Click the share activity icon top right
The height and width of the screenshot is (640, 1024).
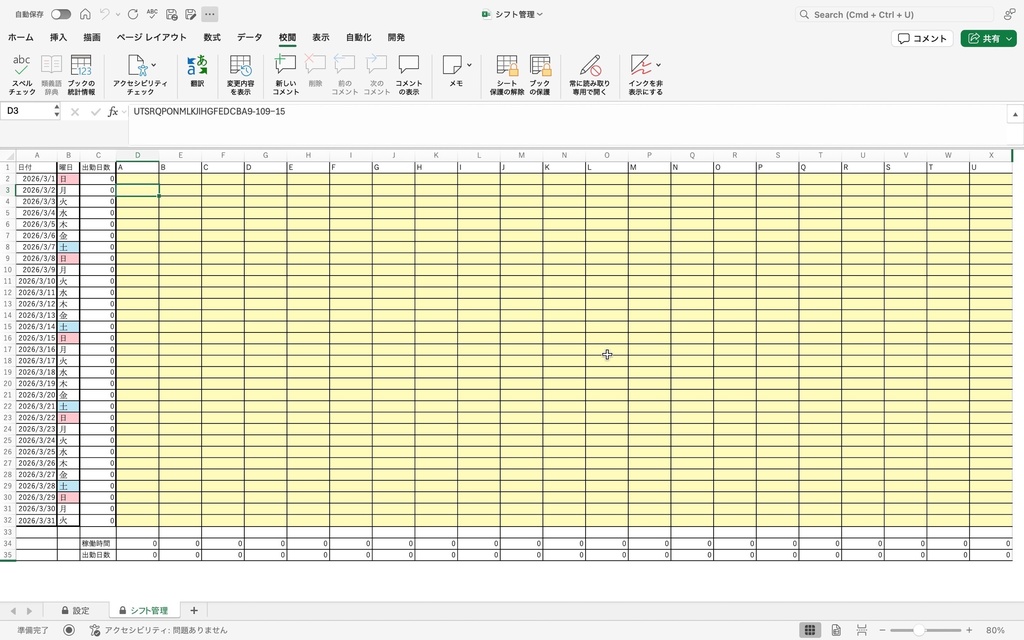[1010, 14]
